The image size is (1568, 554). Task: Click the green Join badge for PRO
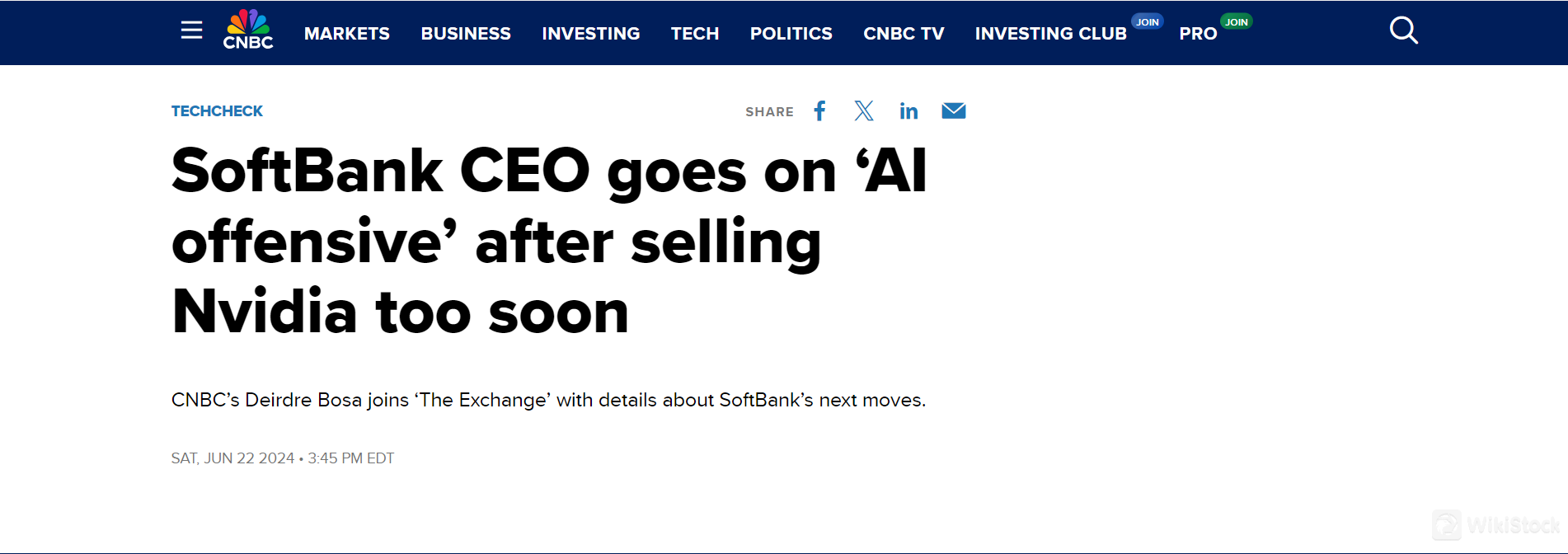1236,22
